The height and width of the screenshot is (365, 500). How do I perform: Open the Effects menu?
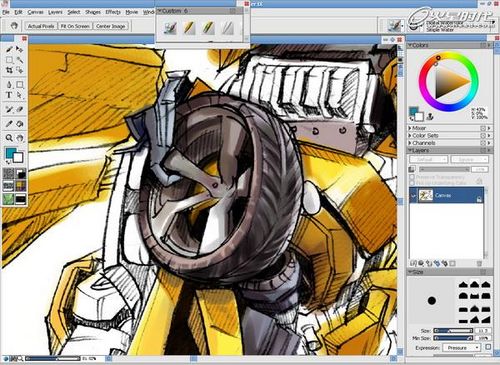[113, 12]
